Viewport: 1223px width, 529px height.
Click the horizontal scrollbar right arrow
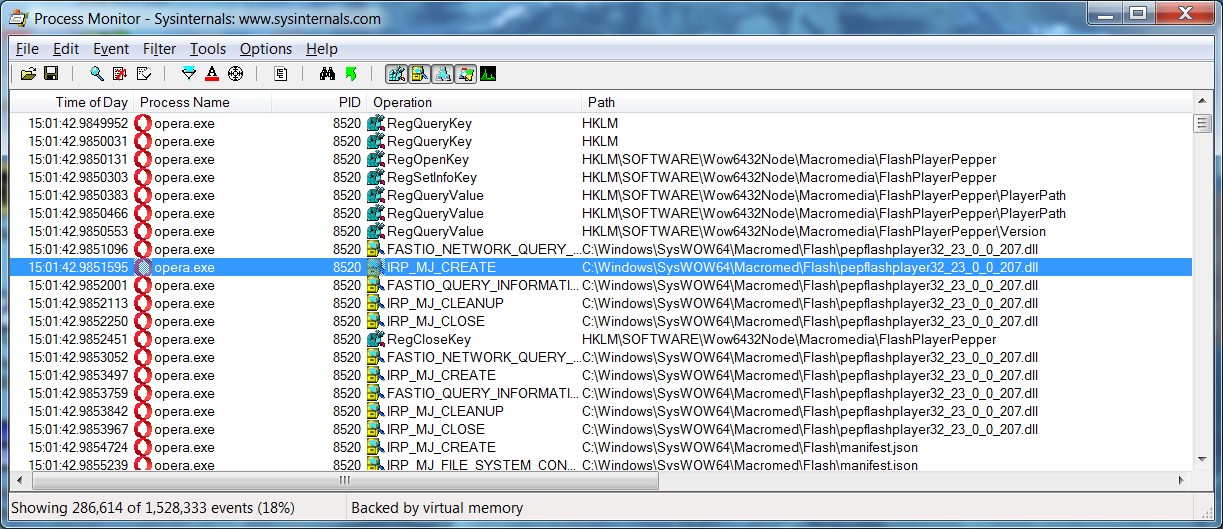[1182, 481]
